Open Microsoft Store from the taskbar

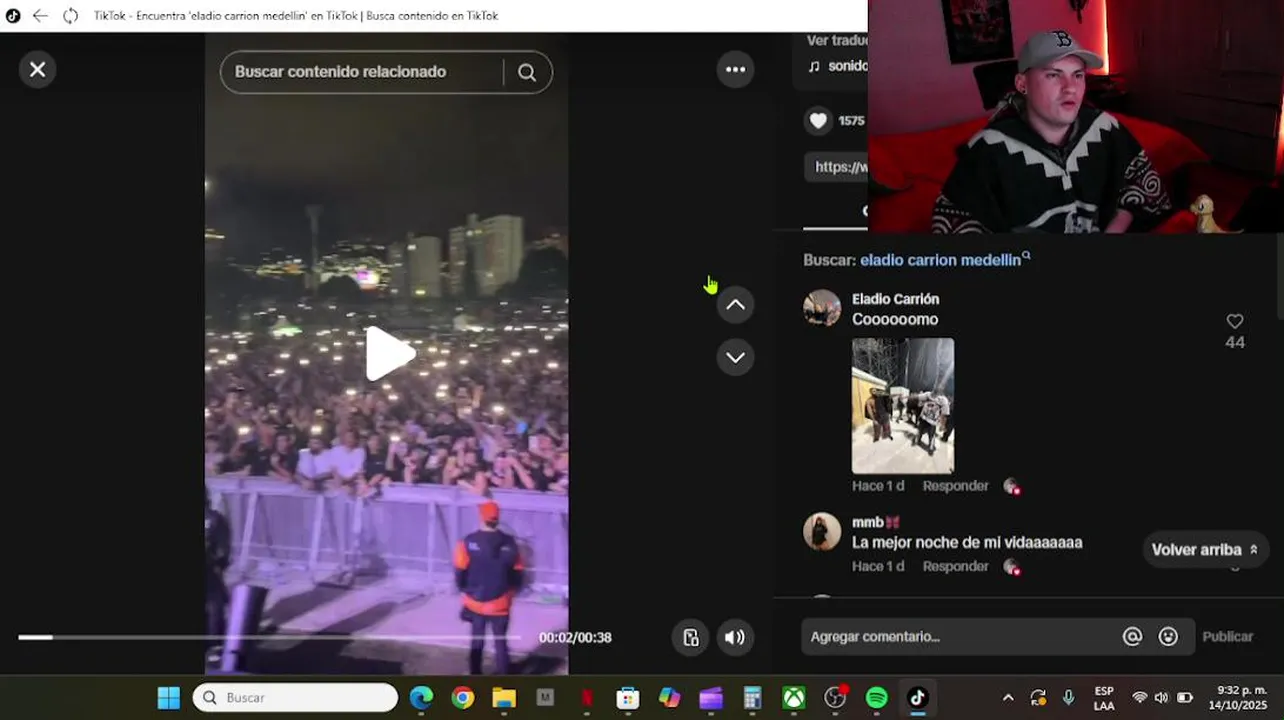pos(628,698)
